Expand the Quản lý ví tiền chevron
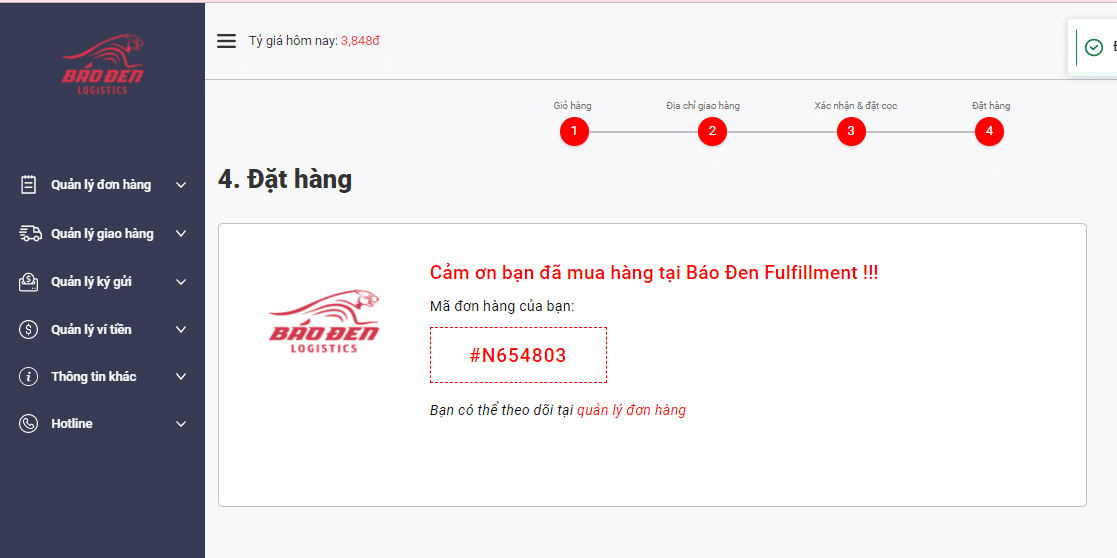1117x558 pixels. click(x=181, y=330)
